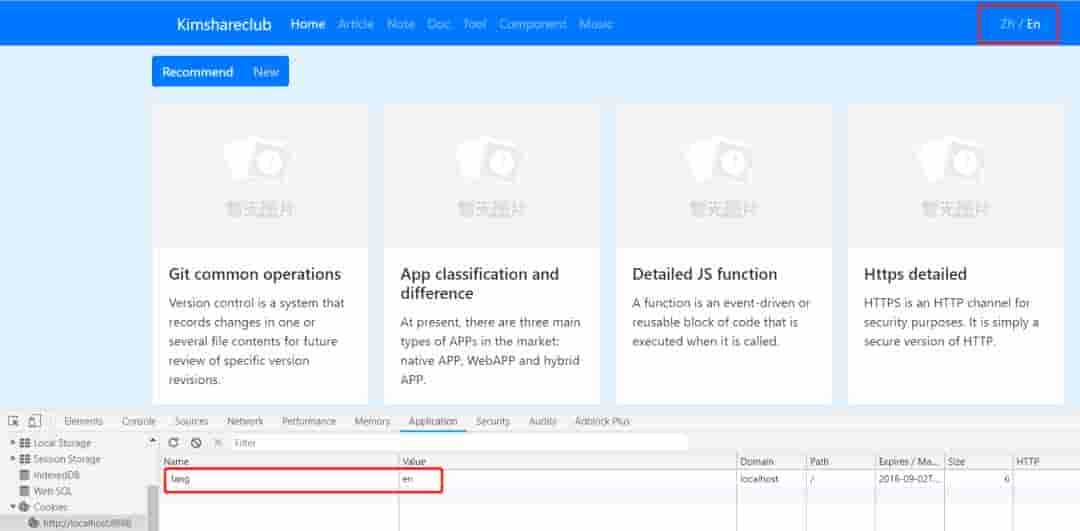Screen dimensions: 1080x531
Task: Click the cookie Filter input field
Action: click(458, 442)
